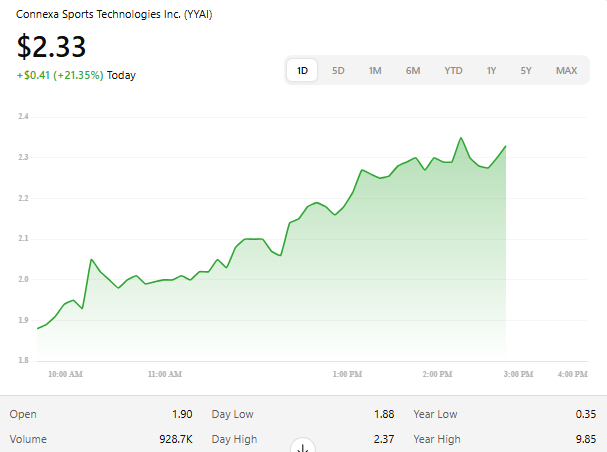This screenshot has width=607, height=452.
Task: Click the Year Low value 0.35
Action: [x=586, y=414]
